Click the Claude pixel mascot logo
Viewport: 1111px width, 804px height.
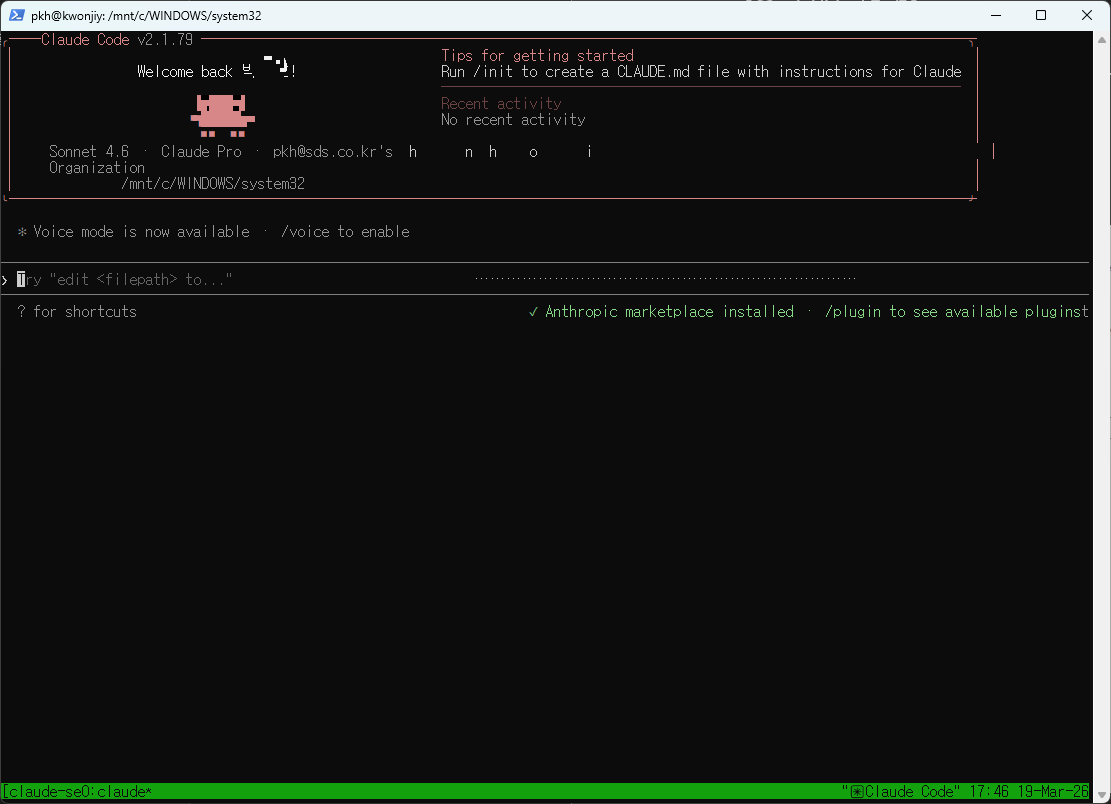(x=222, y=115)
